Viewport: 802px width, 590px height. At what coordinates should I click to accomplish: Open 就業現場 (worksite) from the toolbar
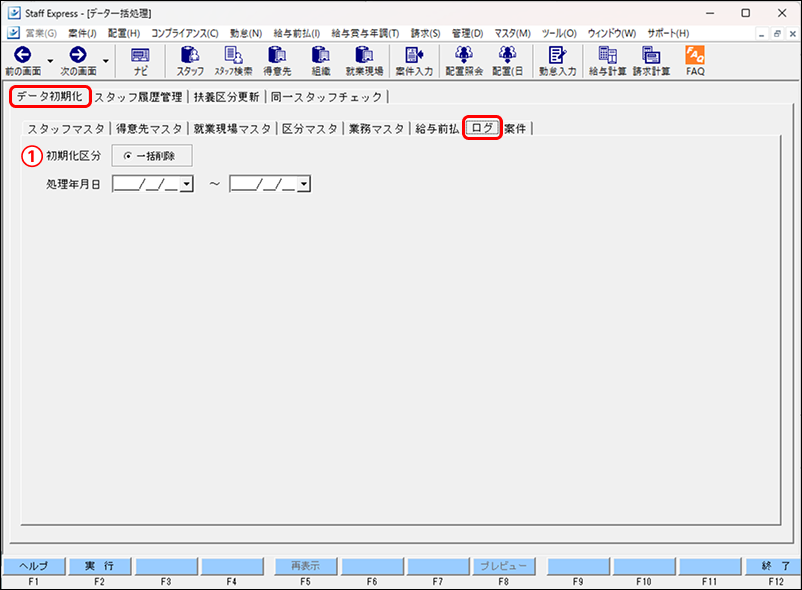[364, 60]
